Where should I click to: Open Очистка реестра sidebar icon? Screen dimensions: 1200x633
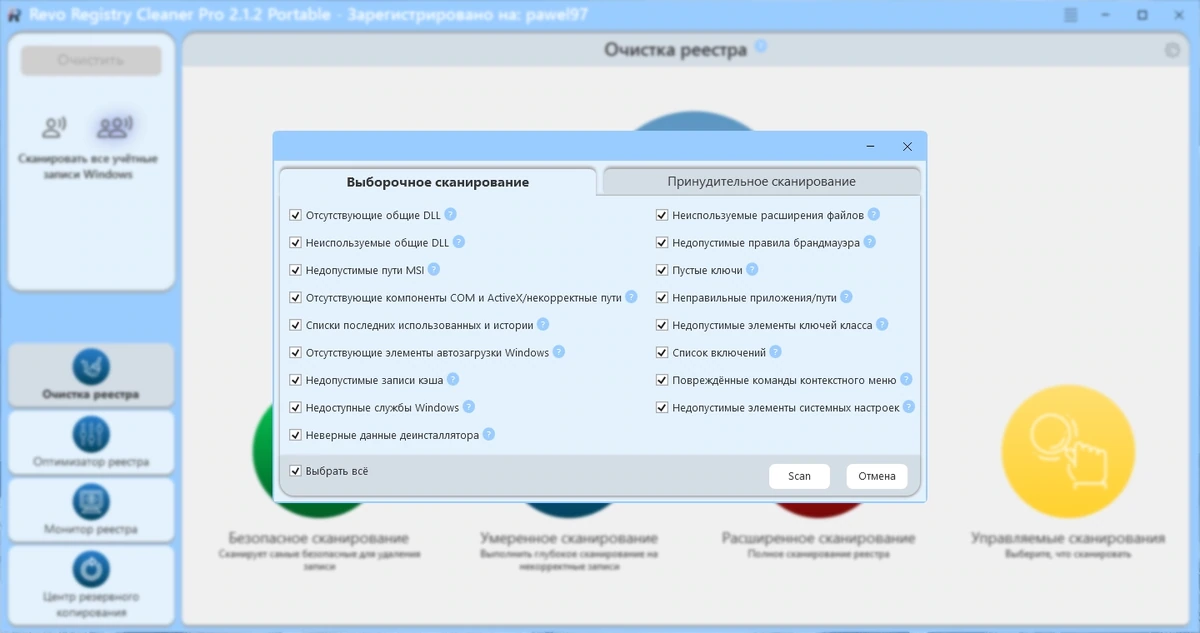(91, 365)
